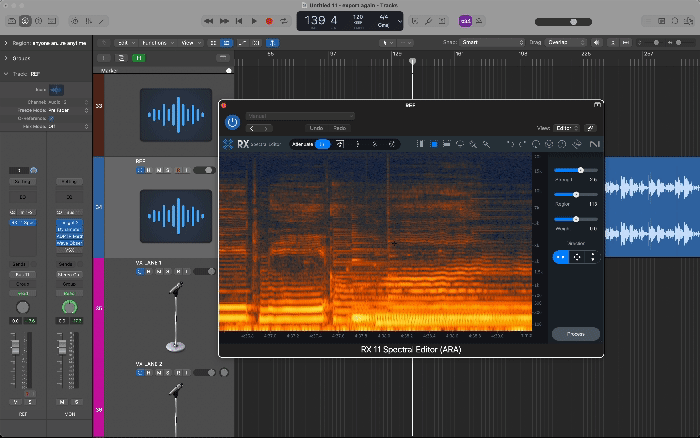700x438 pixels.
Task: Mute the VA LANE 2 track
Action: pyautogui.click(x=158, y=373)
